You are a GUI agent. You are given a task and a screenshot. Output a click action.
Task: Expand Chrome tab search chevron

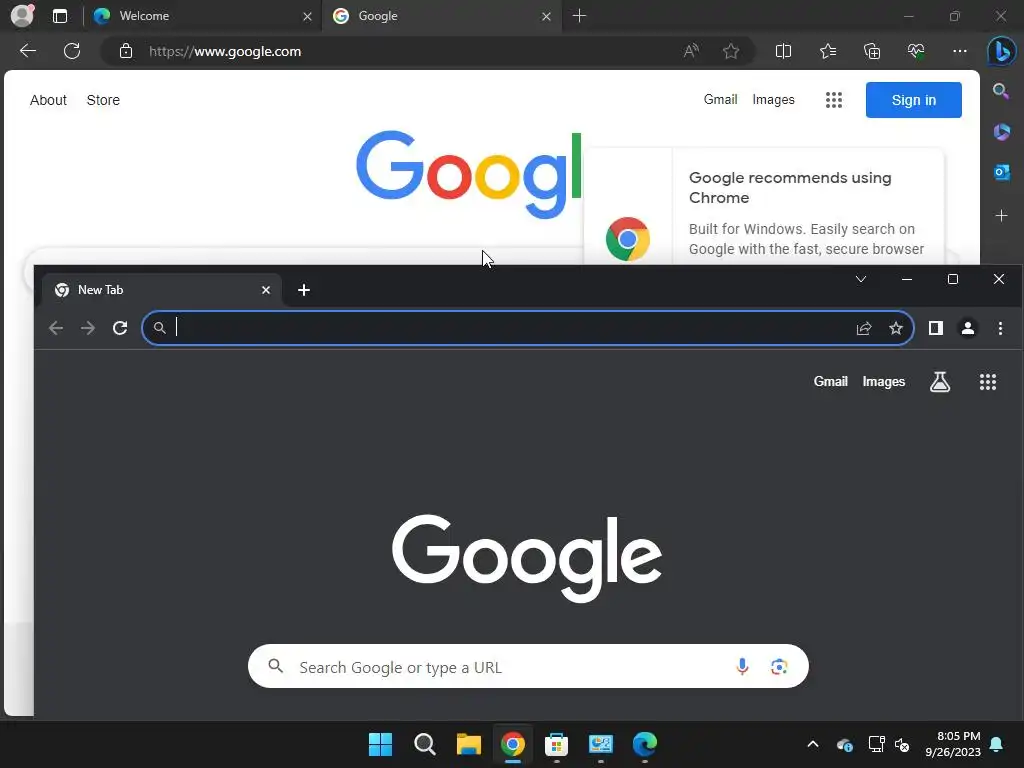click(861, 280)
